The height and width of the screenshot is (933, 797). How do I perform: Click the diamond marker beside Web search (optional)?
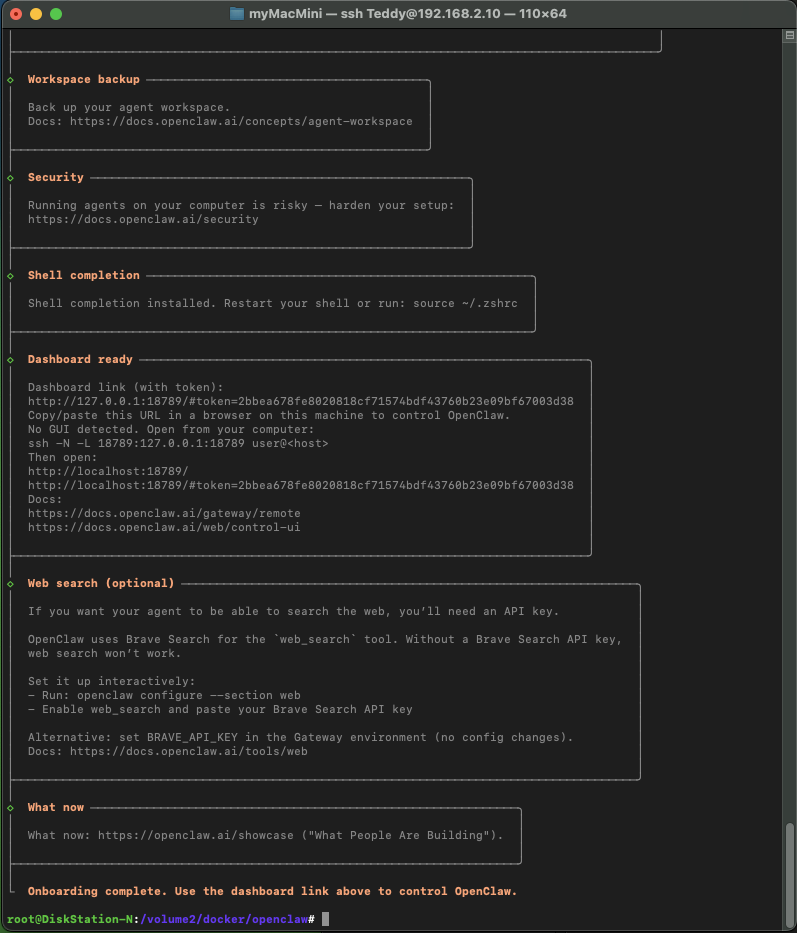pyautogui.click(x=10, y=584)
